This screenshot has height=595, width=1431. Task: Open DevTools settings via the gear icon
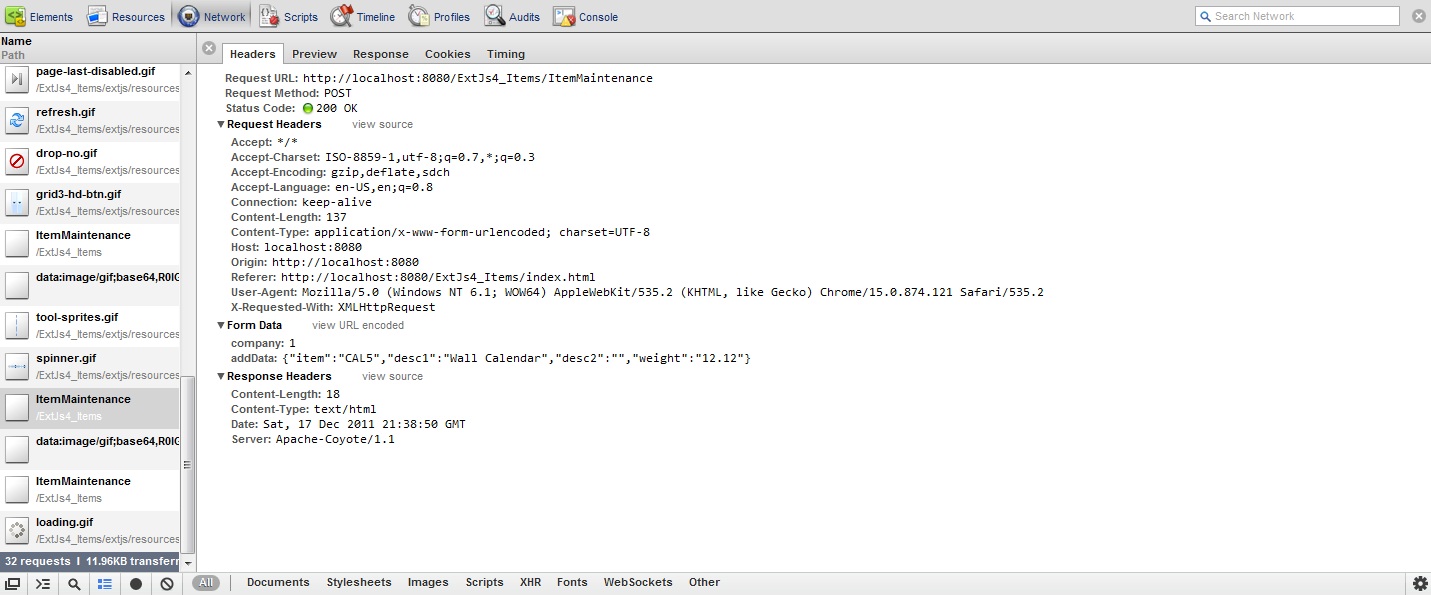(x=1419, y=581)
